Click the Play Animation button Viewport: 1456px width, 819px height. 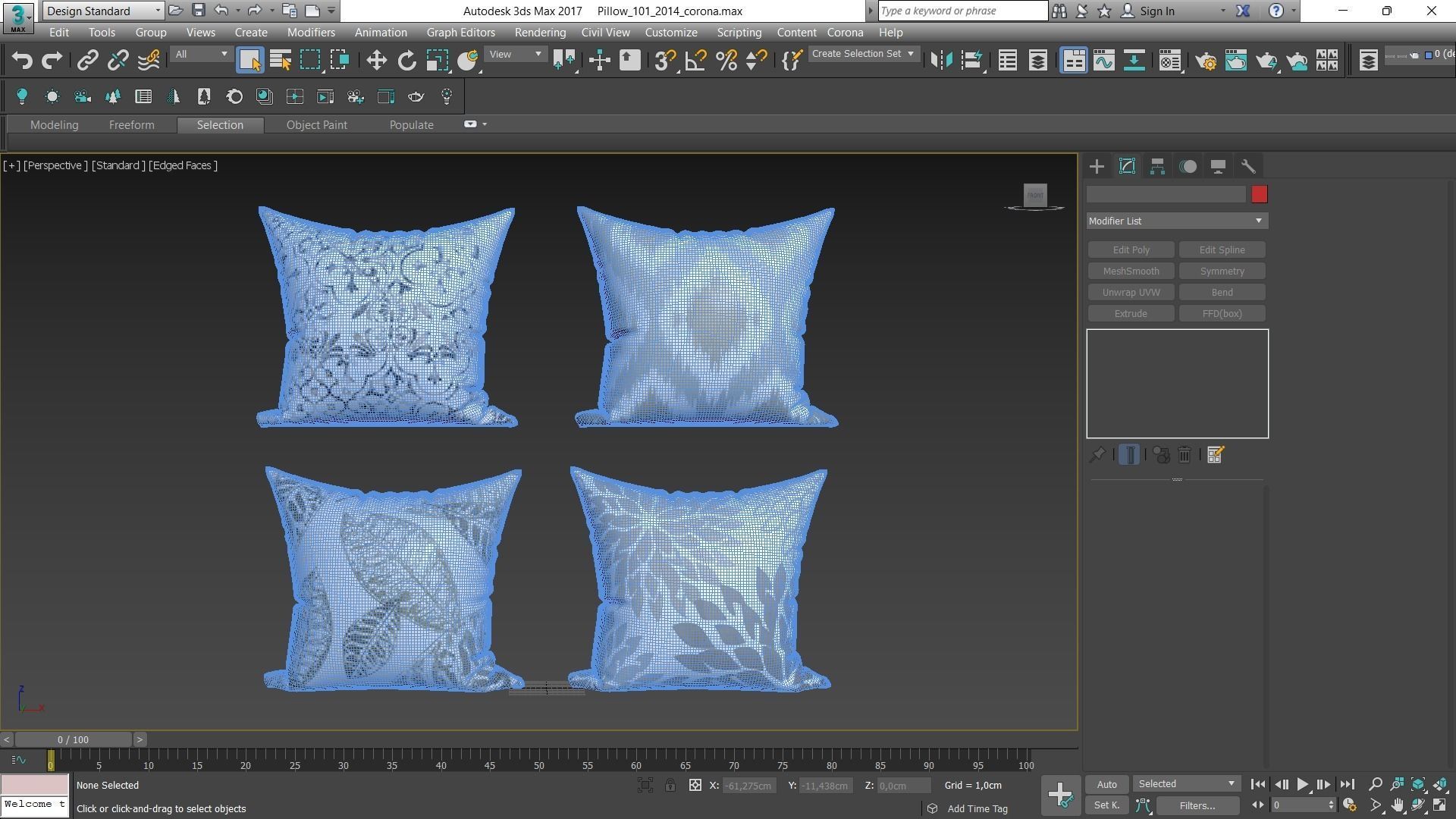[x=1302, y=785]
